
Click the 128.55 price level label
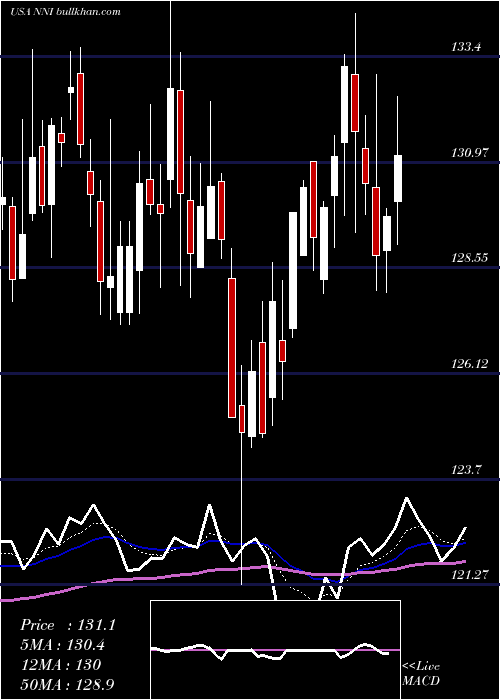pyautogui.click(x=469, y=258)
